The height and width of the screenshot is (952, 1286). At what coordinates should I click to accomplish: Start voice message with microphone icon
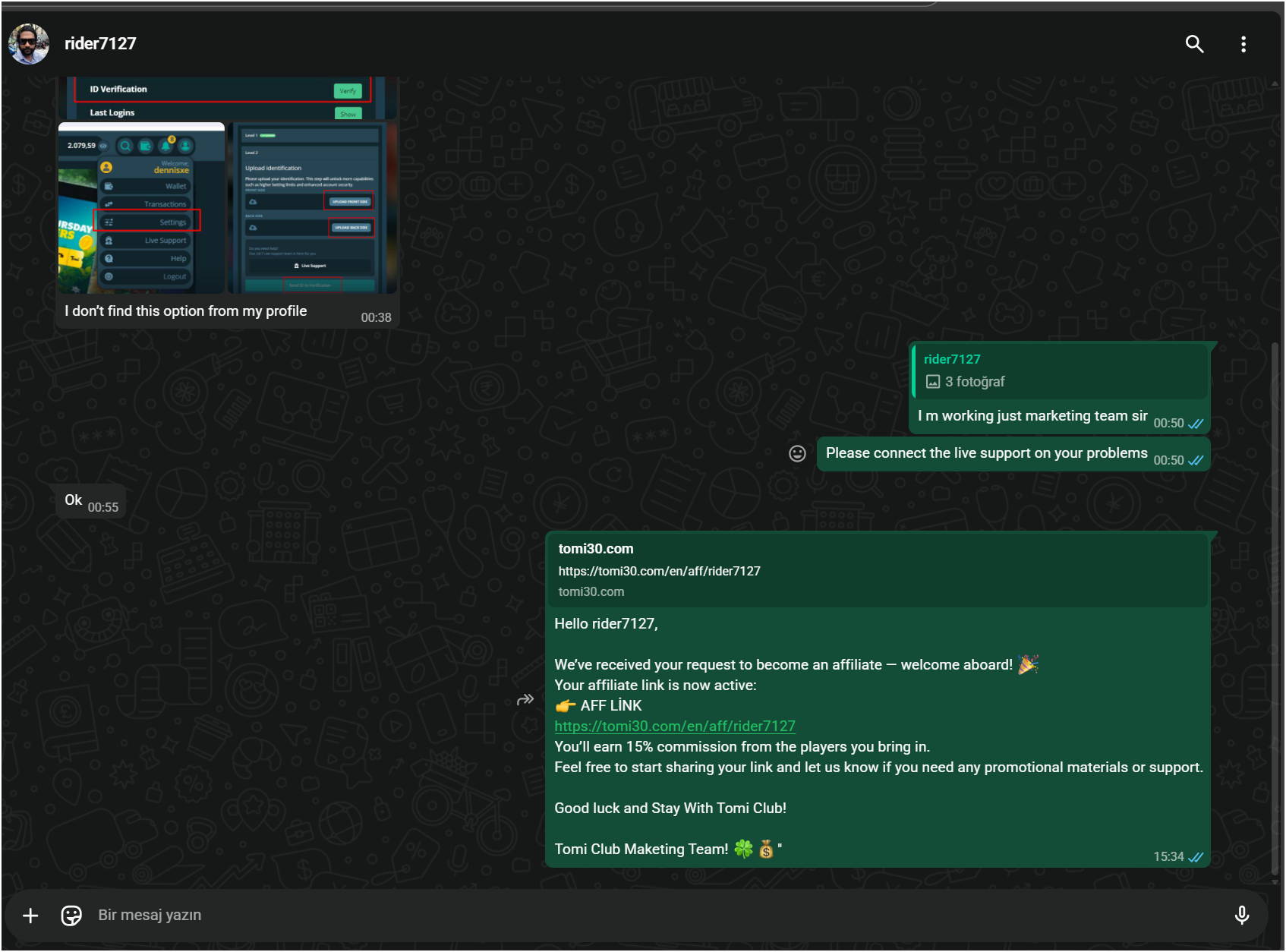click(1241, 916)
